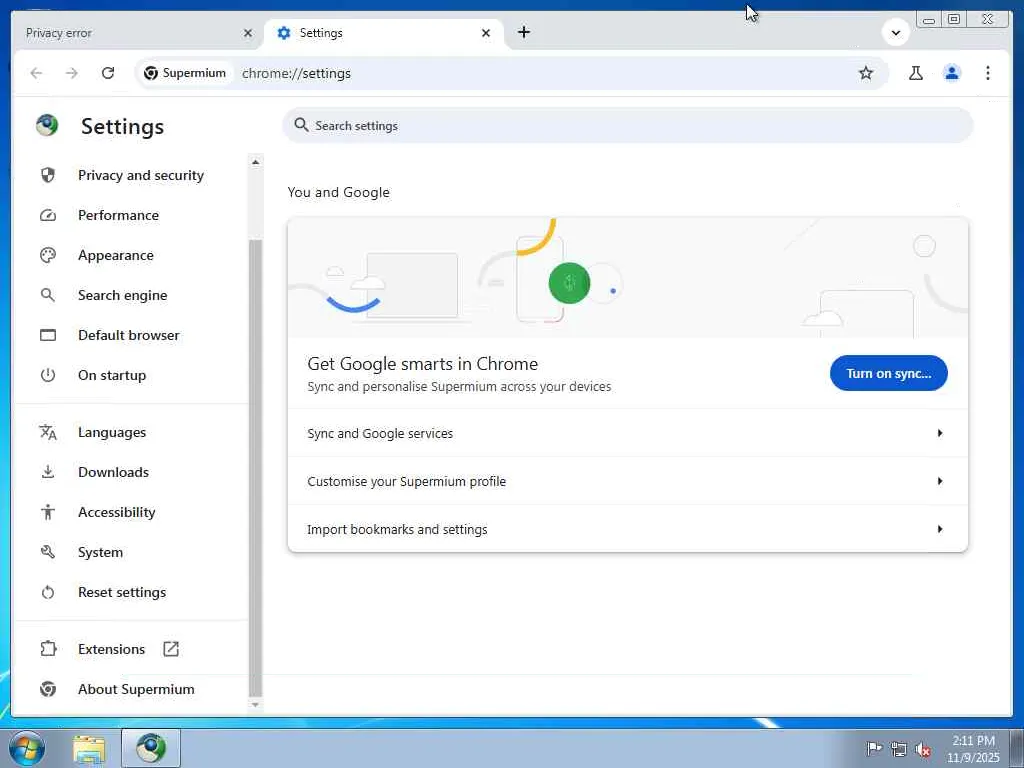Go to On startup settings
This screenshot has width=1024, height=768.
coord(112,375)
